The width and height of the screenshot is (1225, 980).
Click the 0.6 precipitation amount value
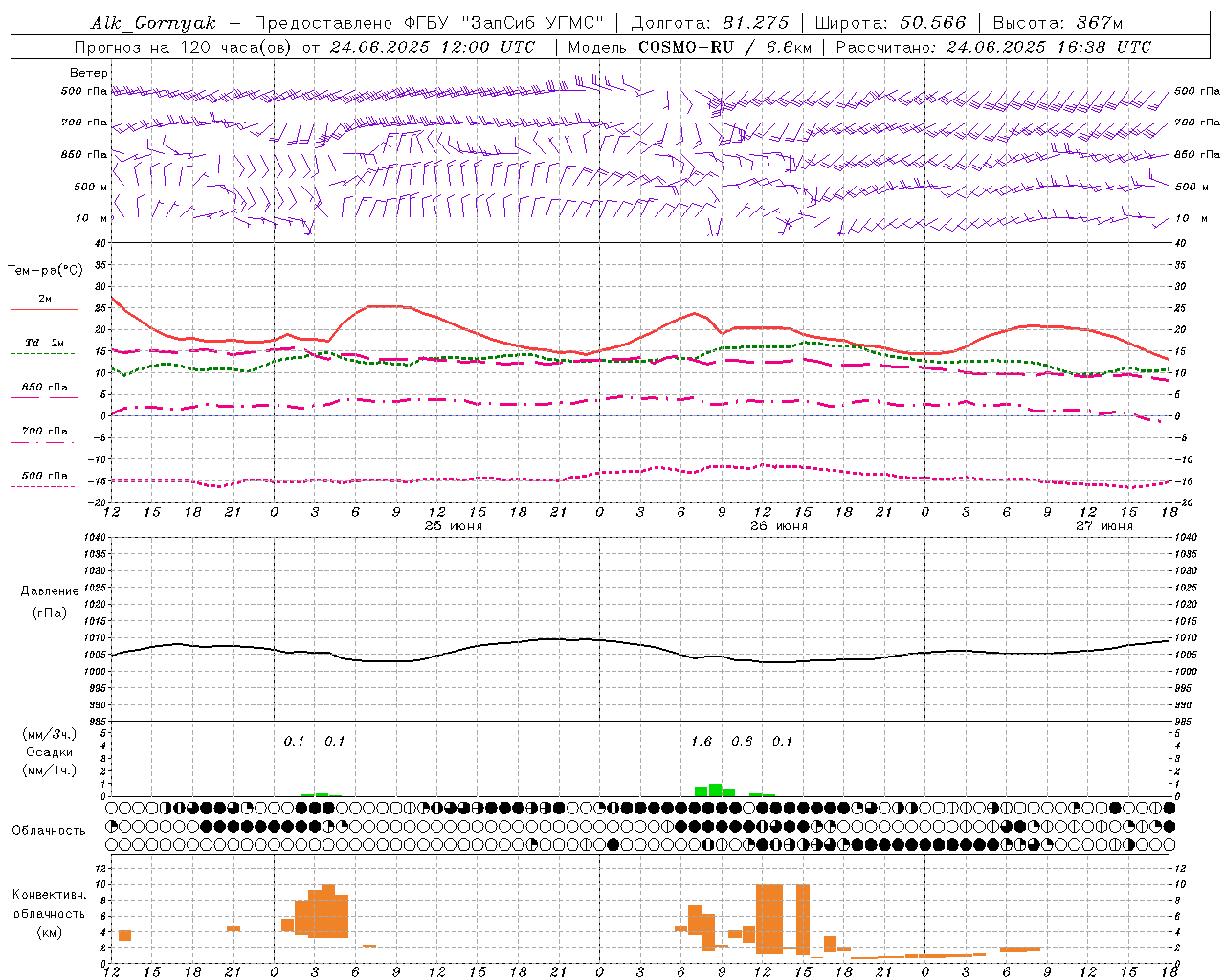742,741
